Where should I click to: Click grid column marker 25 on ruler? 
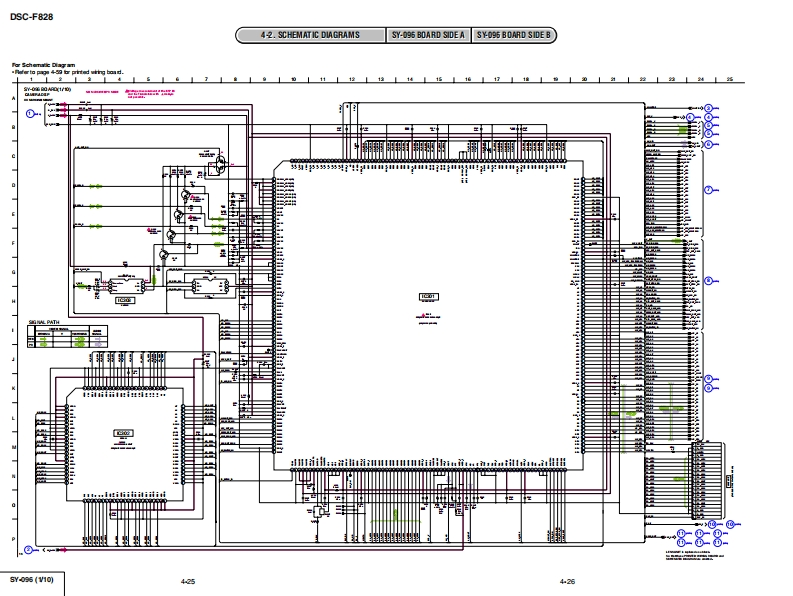(730, 78)
